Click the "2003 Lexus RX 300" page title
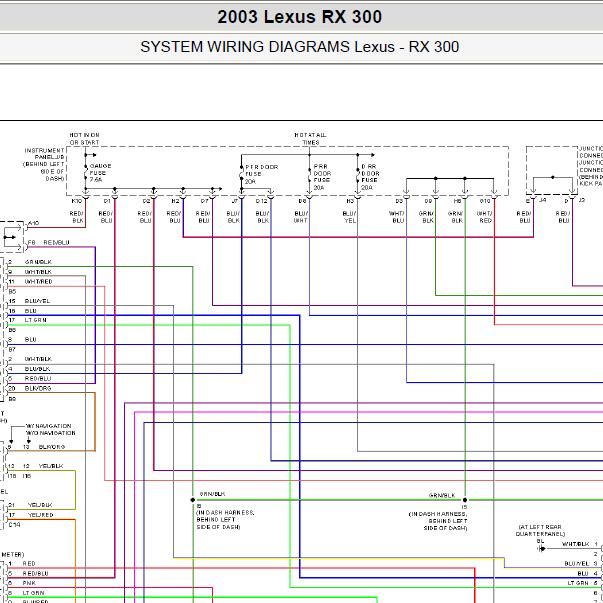The height and width of the screenshot is (603, 603). pos(300,17)
